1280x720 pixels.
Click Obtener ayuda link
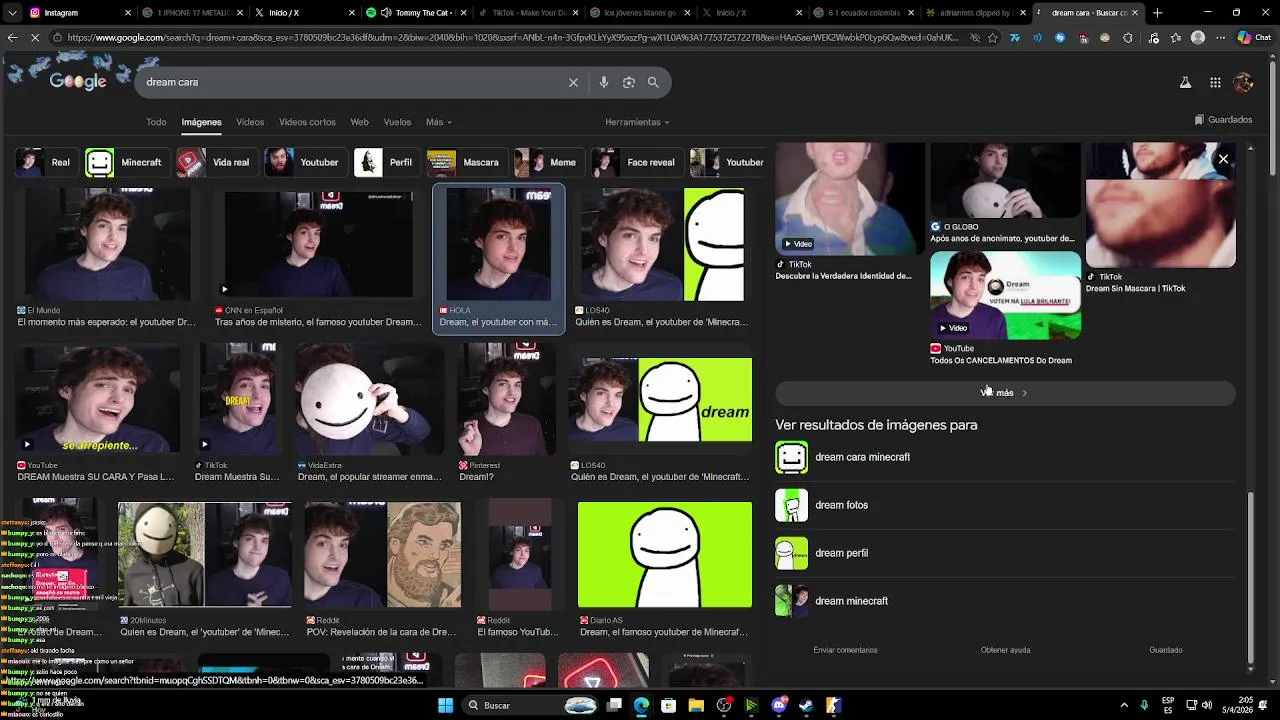coord(1005,650)
